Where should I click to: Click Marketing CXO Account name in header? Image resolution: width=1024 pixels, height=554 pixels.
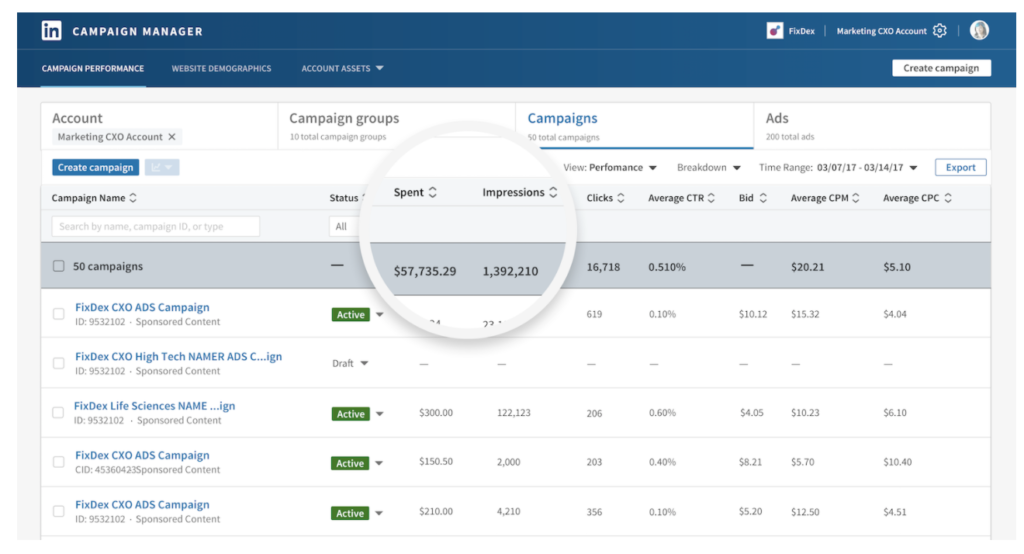(881, 31)
